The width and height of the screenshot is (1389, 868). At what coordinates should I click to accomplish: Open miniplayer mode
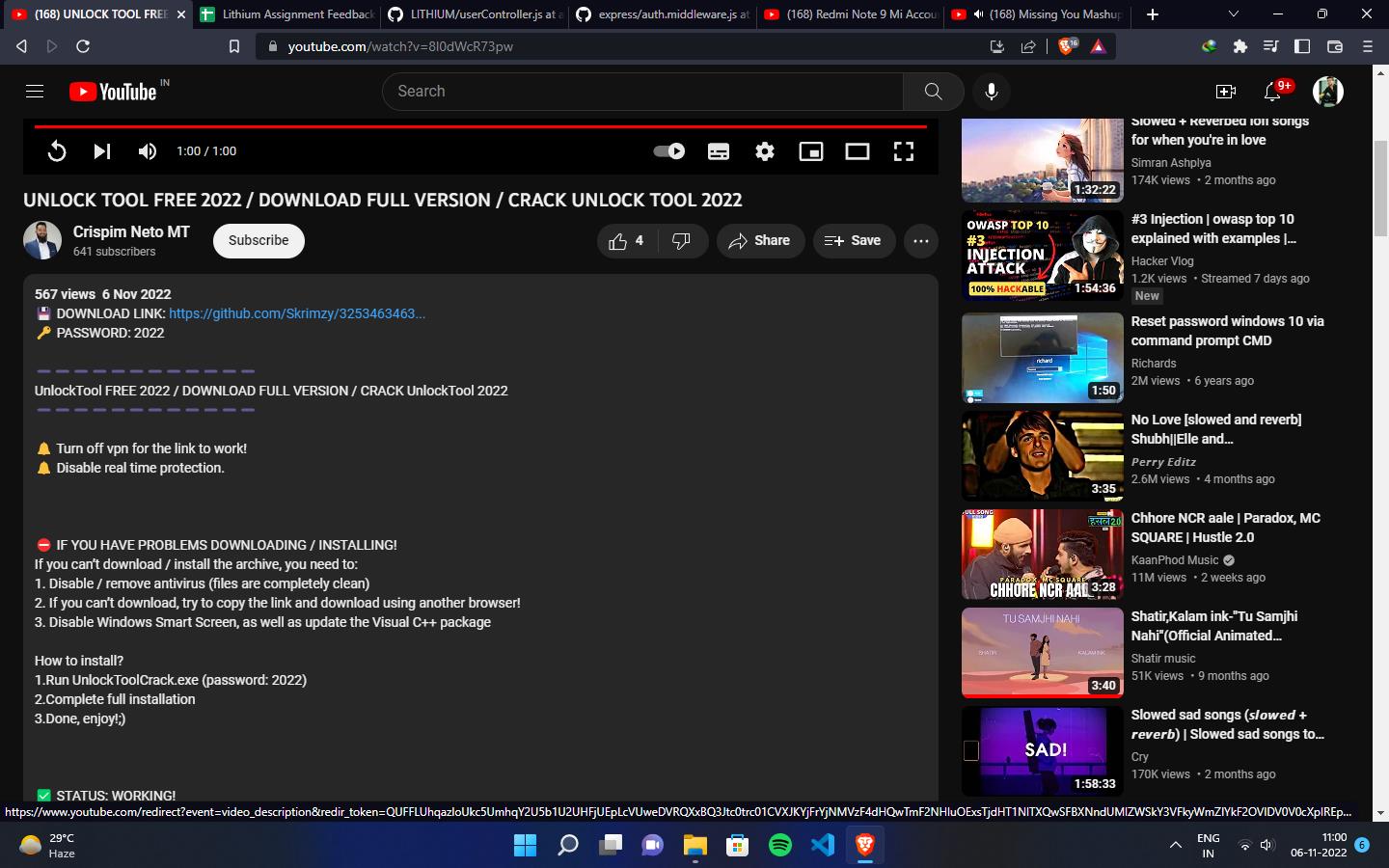click(x=811, y=151)
